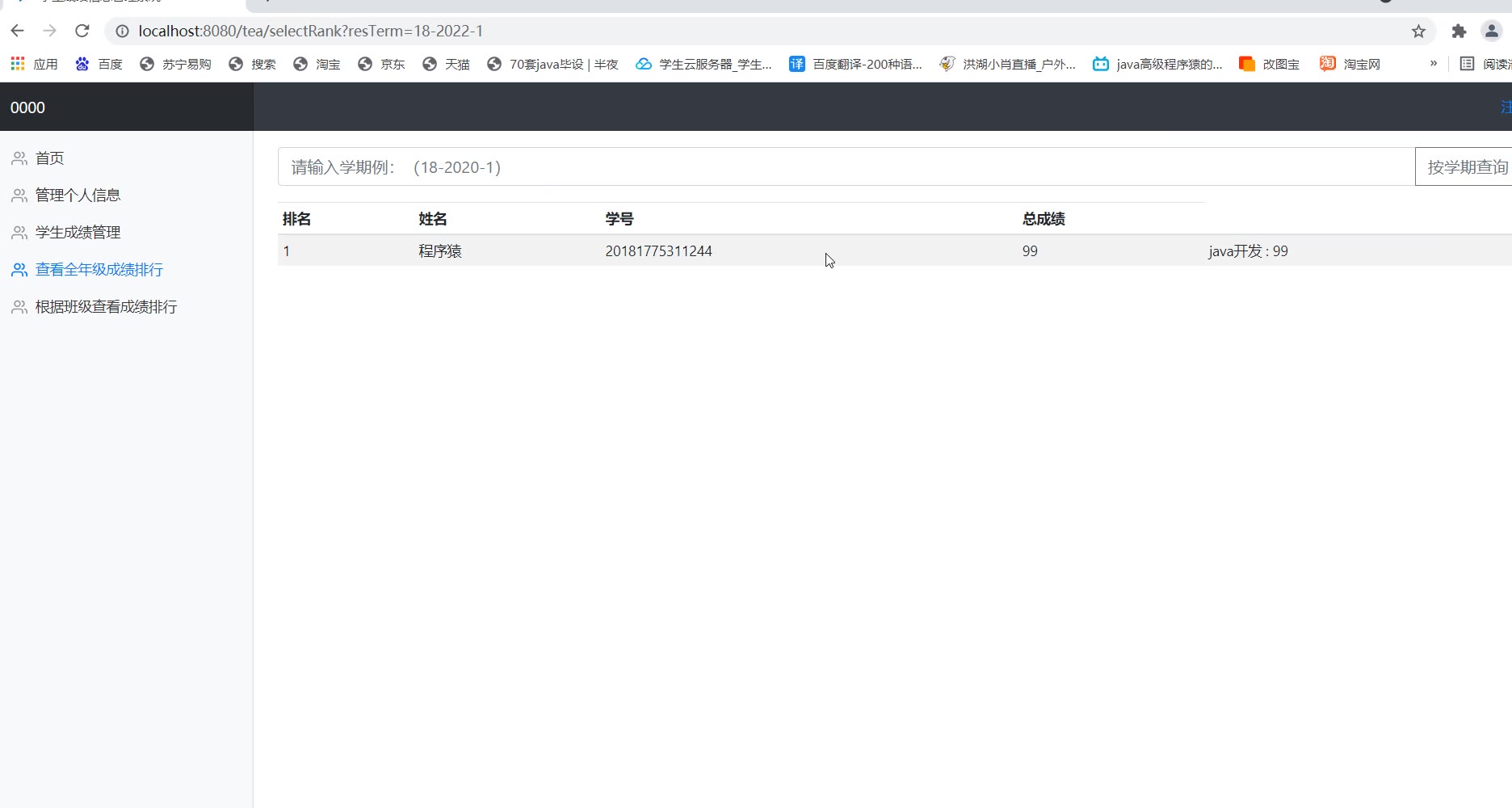Open the 应用 apps grid icon
Screen dimensions: 1512x808
click(18, 64)
